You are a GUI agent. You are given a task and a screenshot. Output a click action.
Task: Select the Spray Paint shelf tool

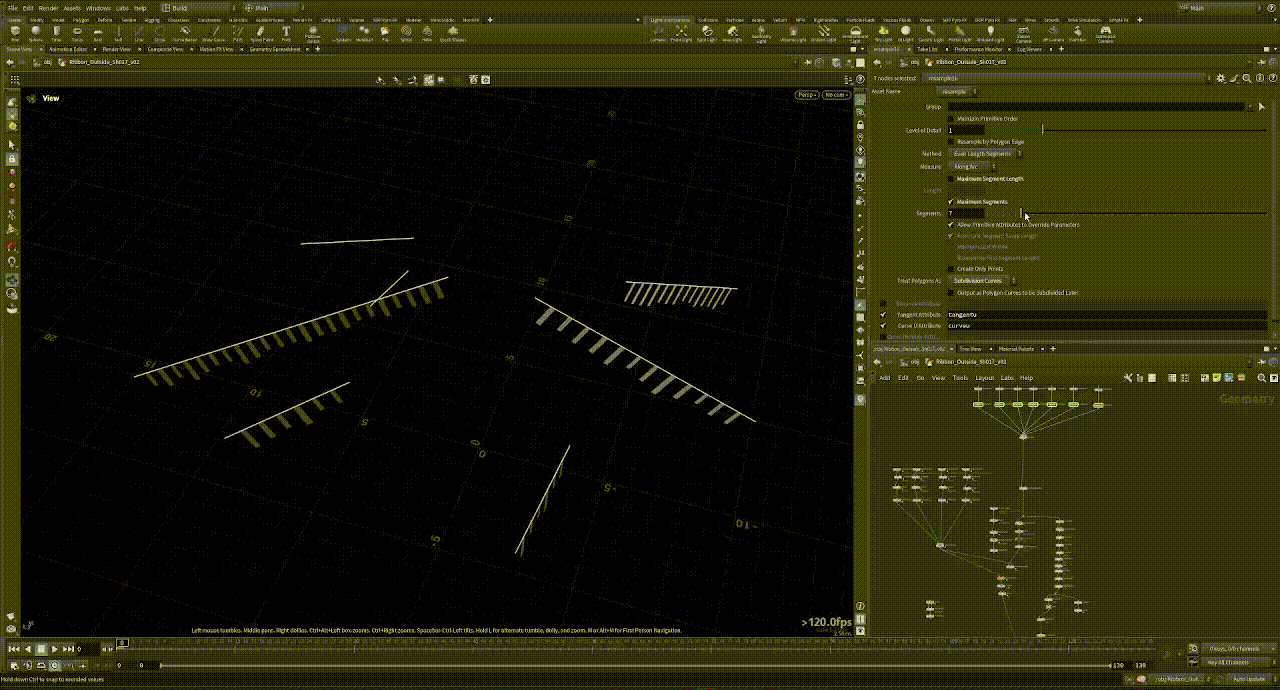[262, 33]
